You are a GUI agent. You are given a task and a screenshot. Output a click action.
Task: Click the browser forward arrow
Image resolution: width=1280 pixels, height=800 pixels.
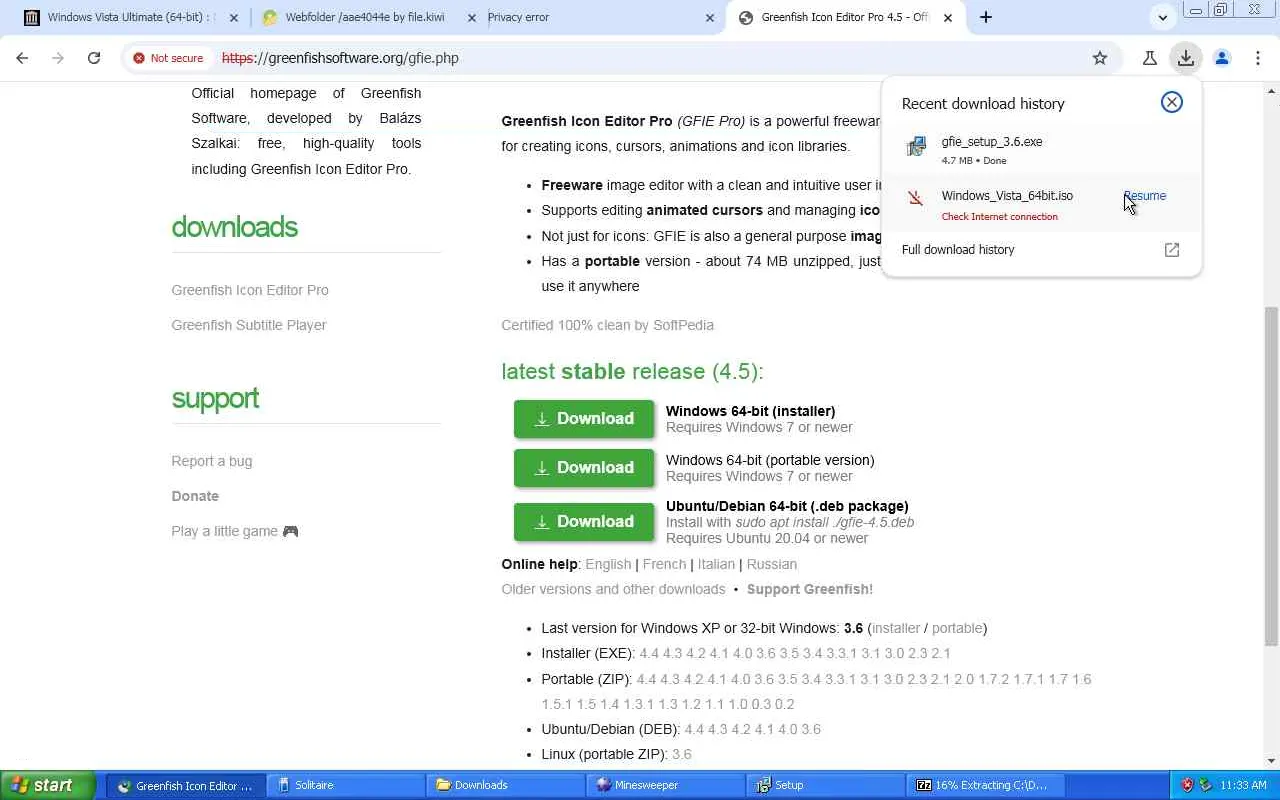point(58,58)
